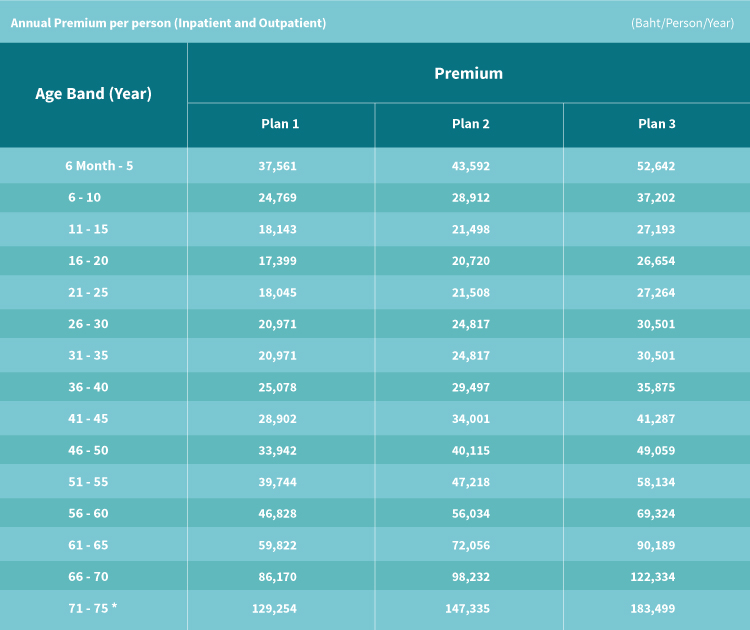The height and width of the screenshot is (630, 750).
Task: Select Plan 2 value 29,497
Action: click(x=471, y=387)
